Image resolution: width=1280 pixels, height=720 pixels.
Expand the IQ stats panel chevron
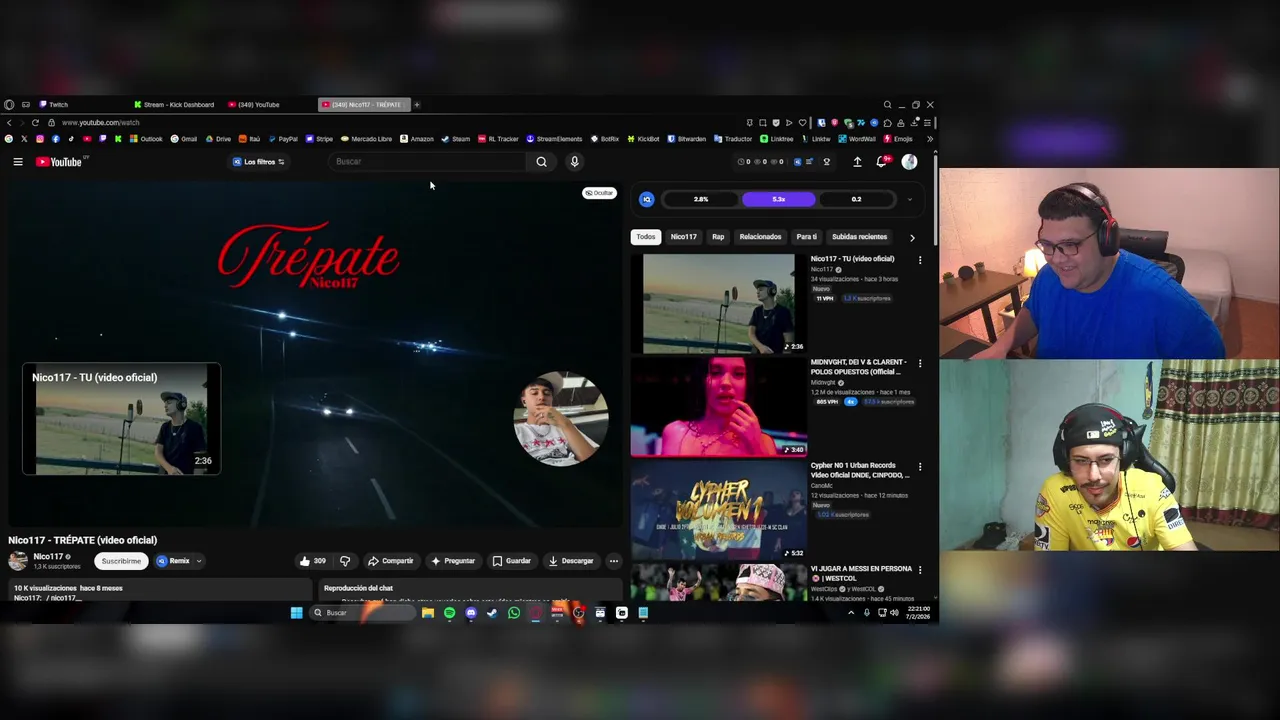[909, 200]
